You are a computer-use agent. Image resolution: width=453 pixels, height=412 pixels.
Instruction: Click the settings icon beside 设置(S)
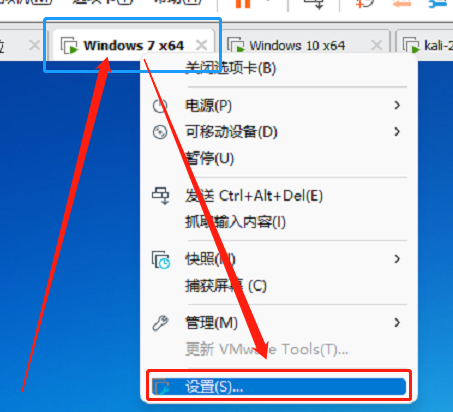[161, 387]
